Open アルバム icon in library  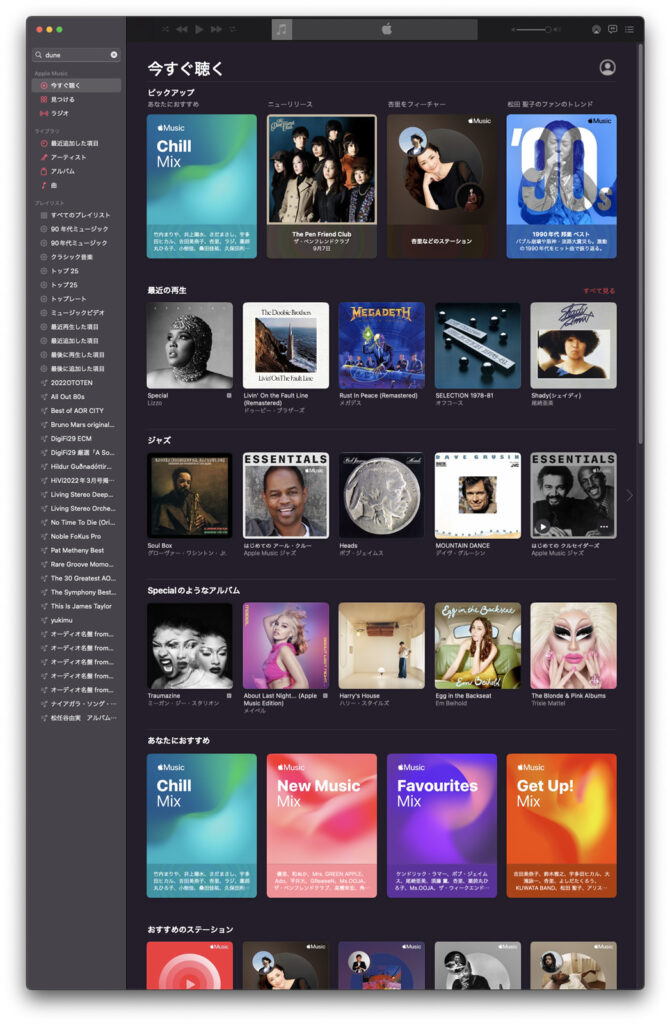coord(44,171)
